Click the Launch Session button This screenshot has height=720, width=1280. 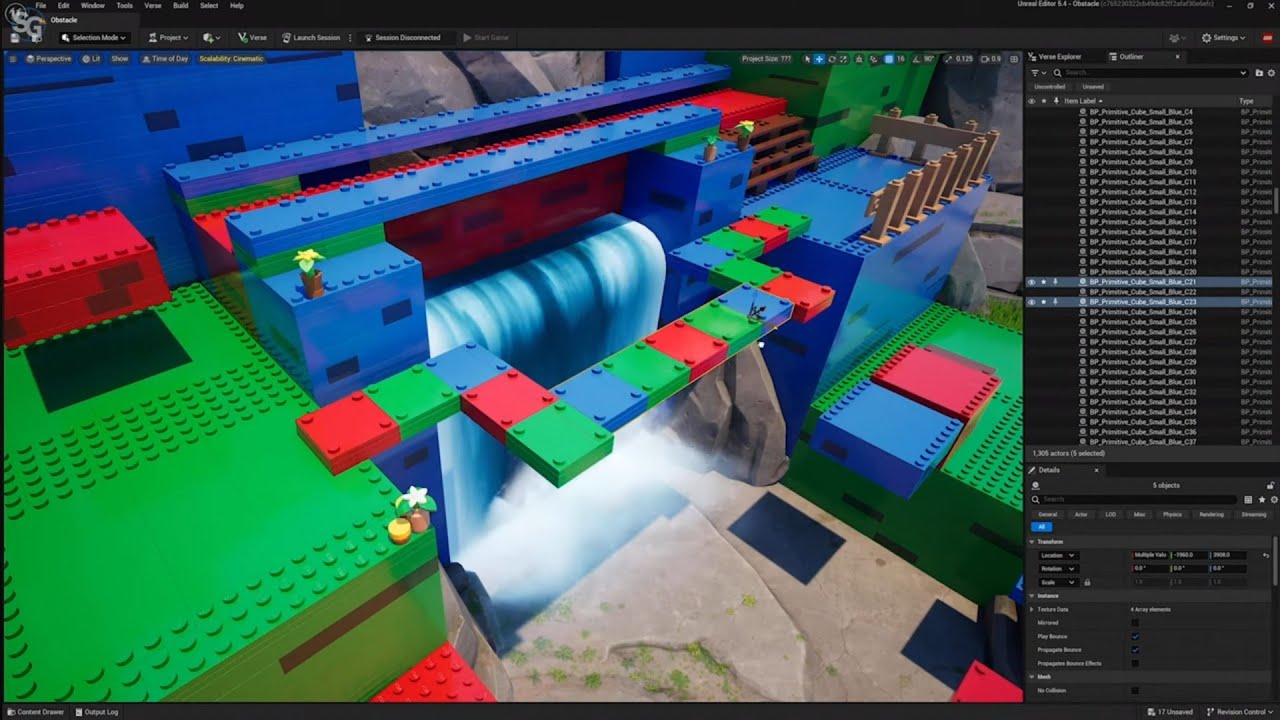coord(311,37)
